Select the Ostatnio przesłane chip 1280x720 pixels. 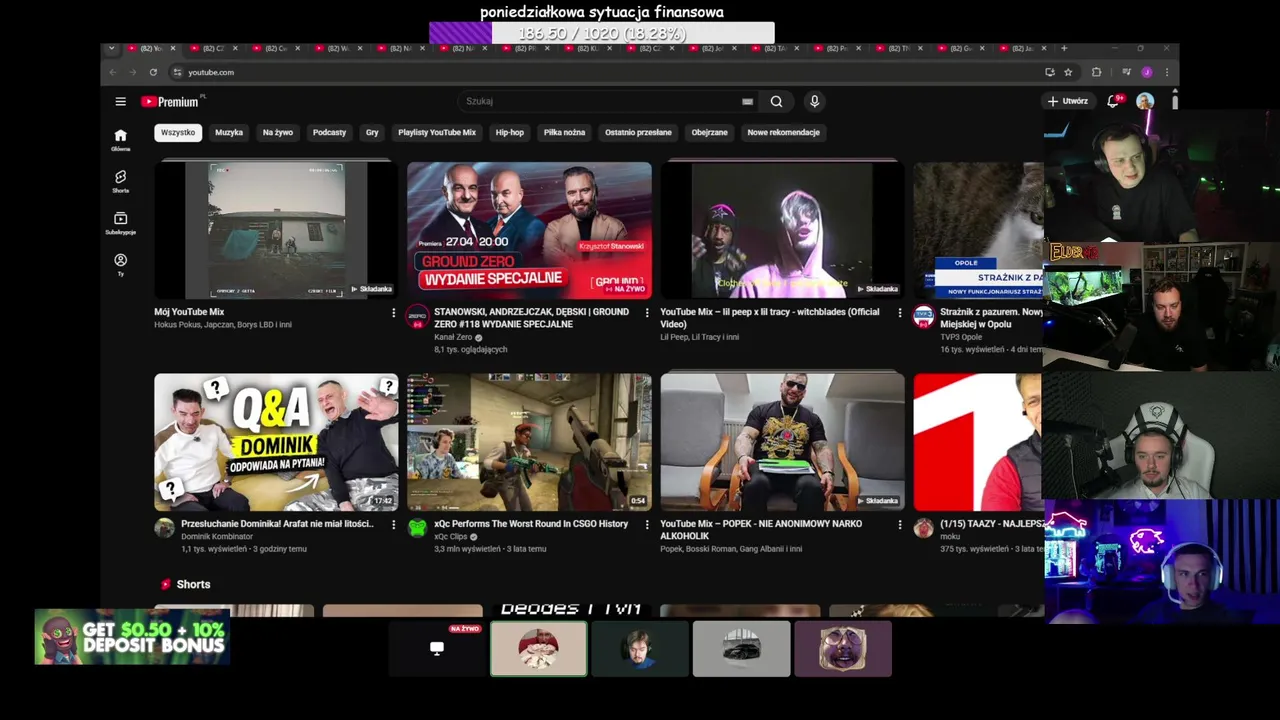[638, 132]
